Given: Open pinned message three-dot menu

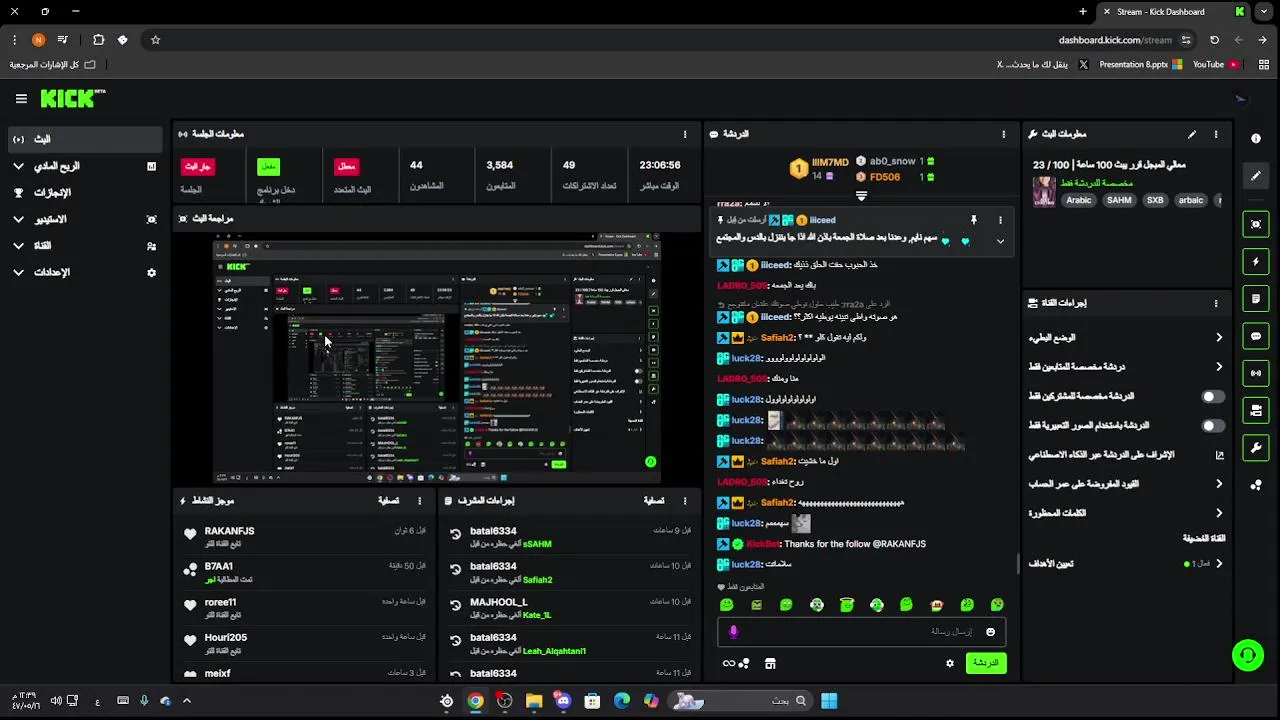Looking at the screenshot, I should (1000, 220).
